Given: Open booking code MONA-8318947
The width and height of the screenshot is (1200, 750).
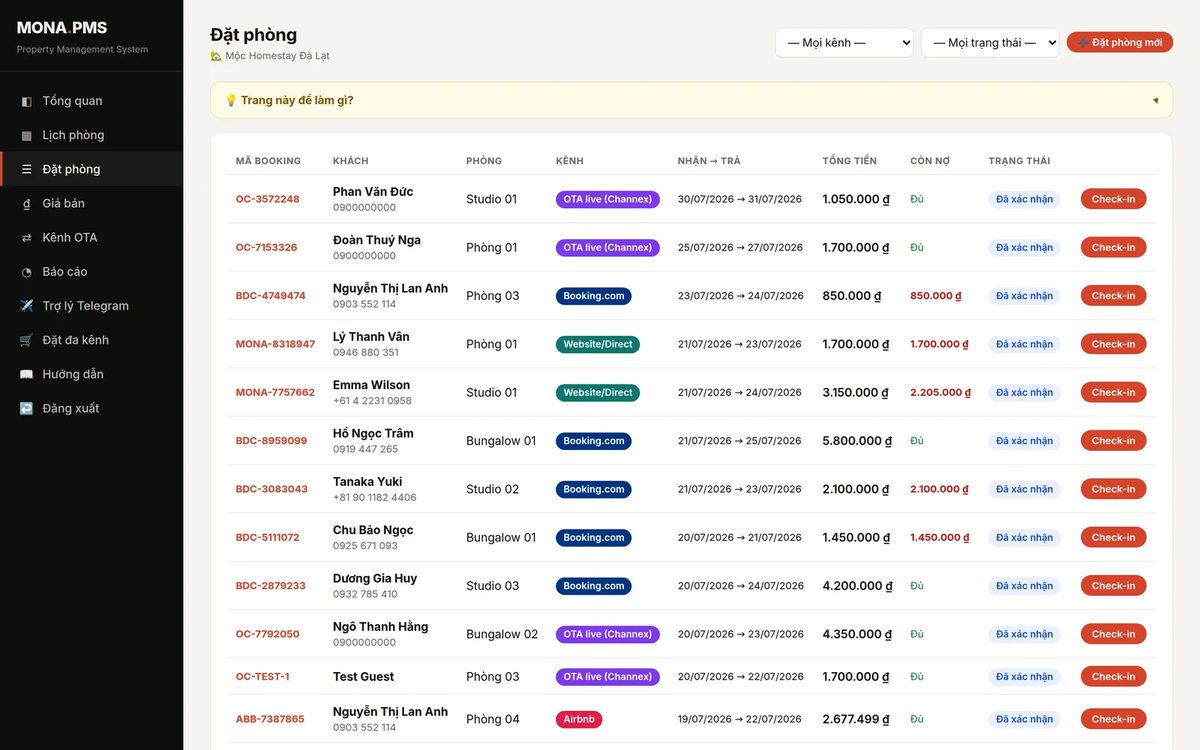Looking at the screenshot, I should click(x=275, y=344).
